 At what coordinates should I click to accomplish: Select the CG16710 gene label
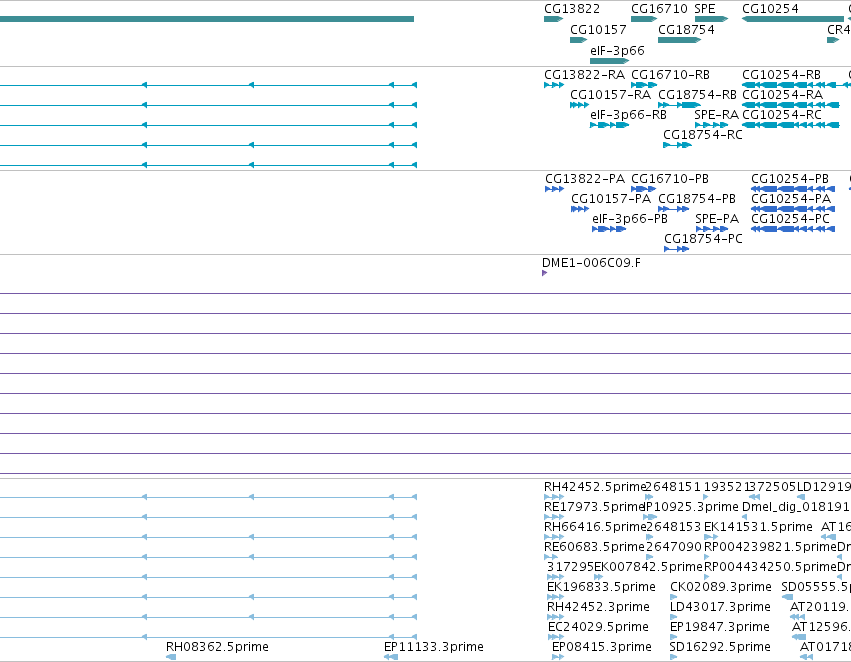click(659, 9)
